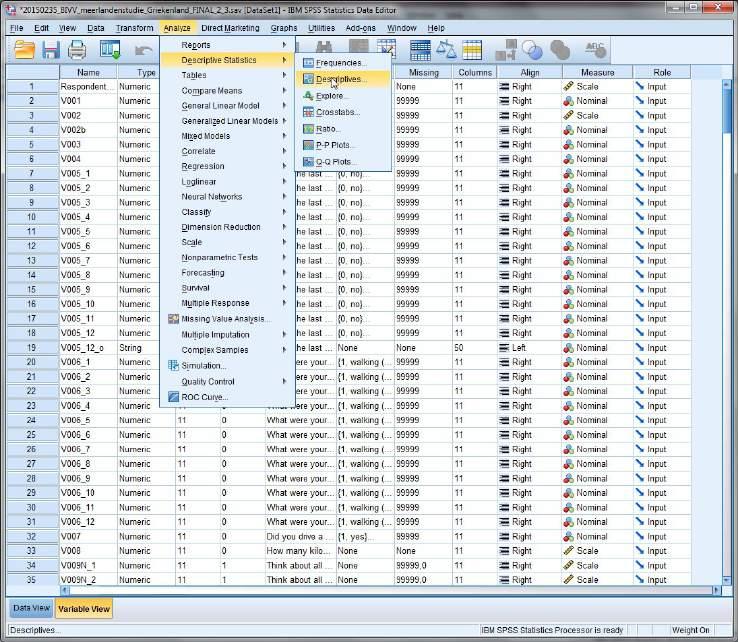The width and height of the screenshot is (738, 642).
Task: Click the vertical scrollbar down arrow
Action: click(726, 580)
